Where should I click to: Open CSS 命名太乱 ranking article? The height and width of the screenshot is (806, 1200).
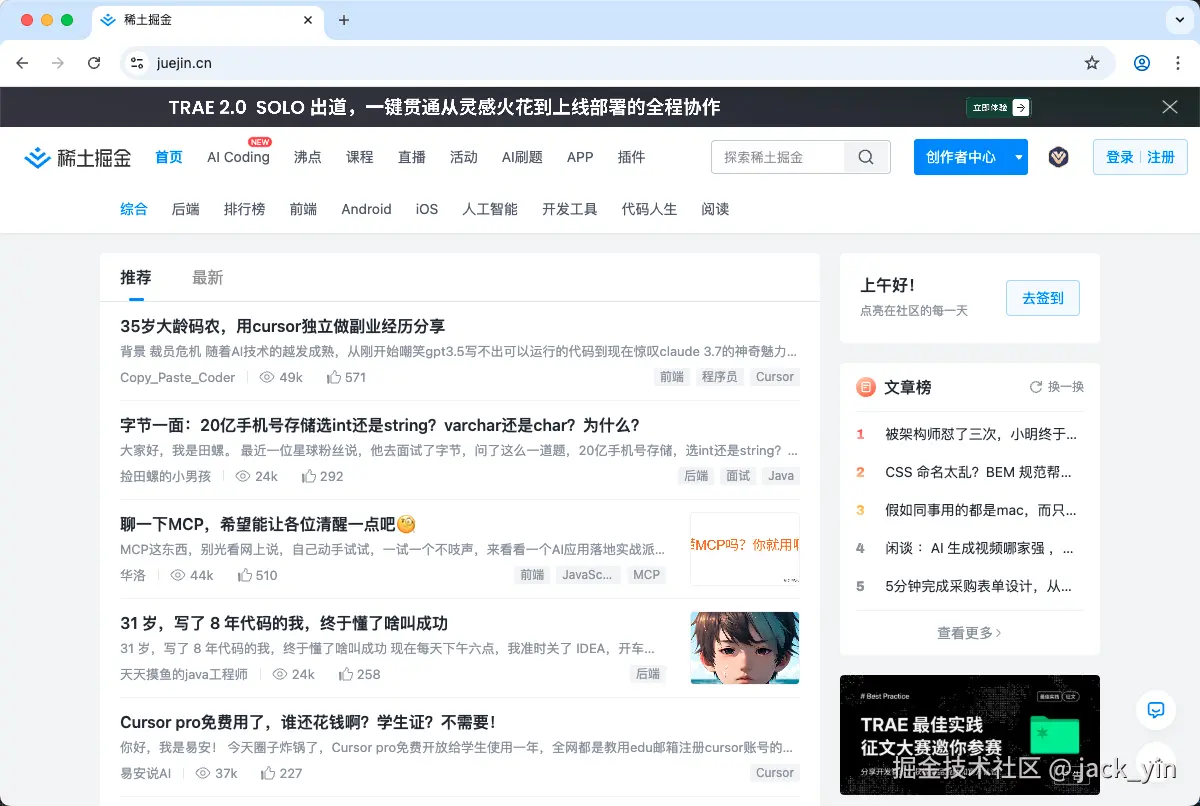pos(979,472)
